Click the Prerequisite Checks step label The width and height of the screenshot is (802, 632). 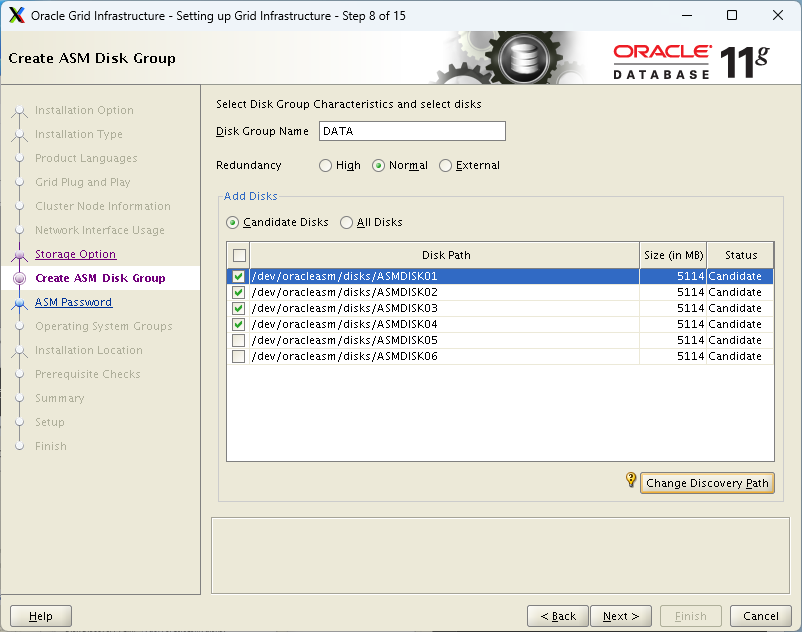coord(87,374)
